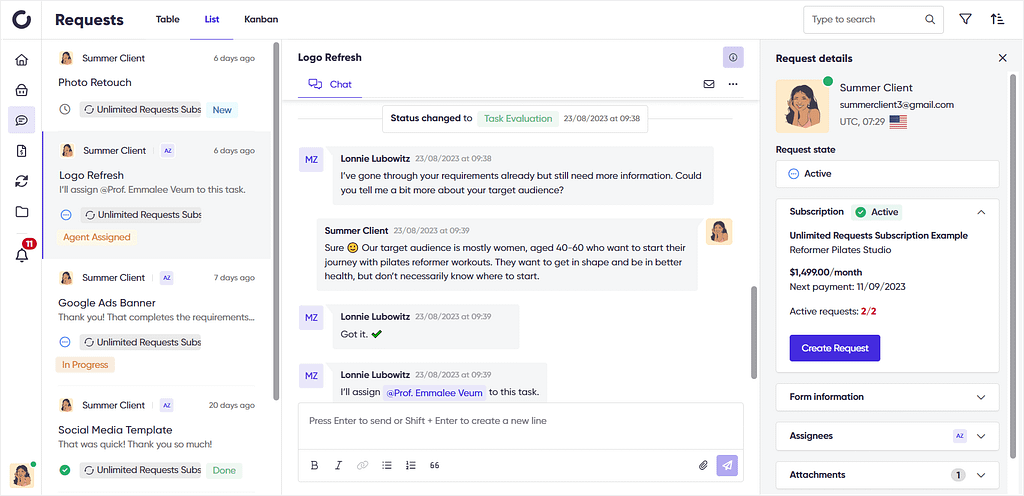
Task: Send the message with paper plane button
Action: click(728, 465)
